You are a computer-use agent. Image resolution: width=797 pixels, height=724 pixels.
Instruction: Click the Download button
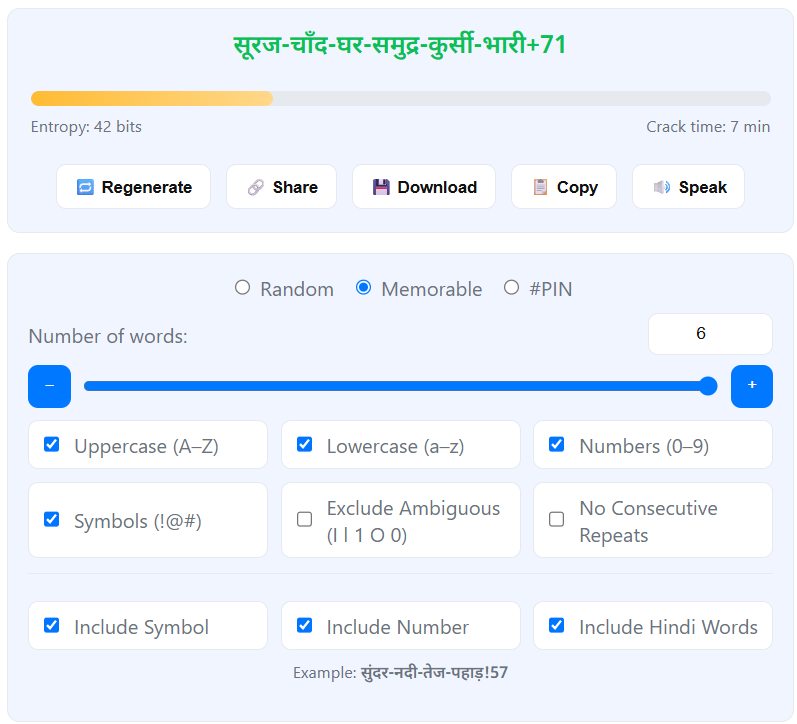[423, 187]
